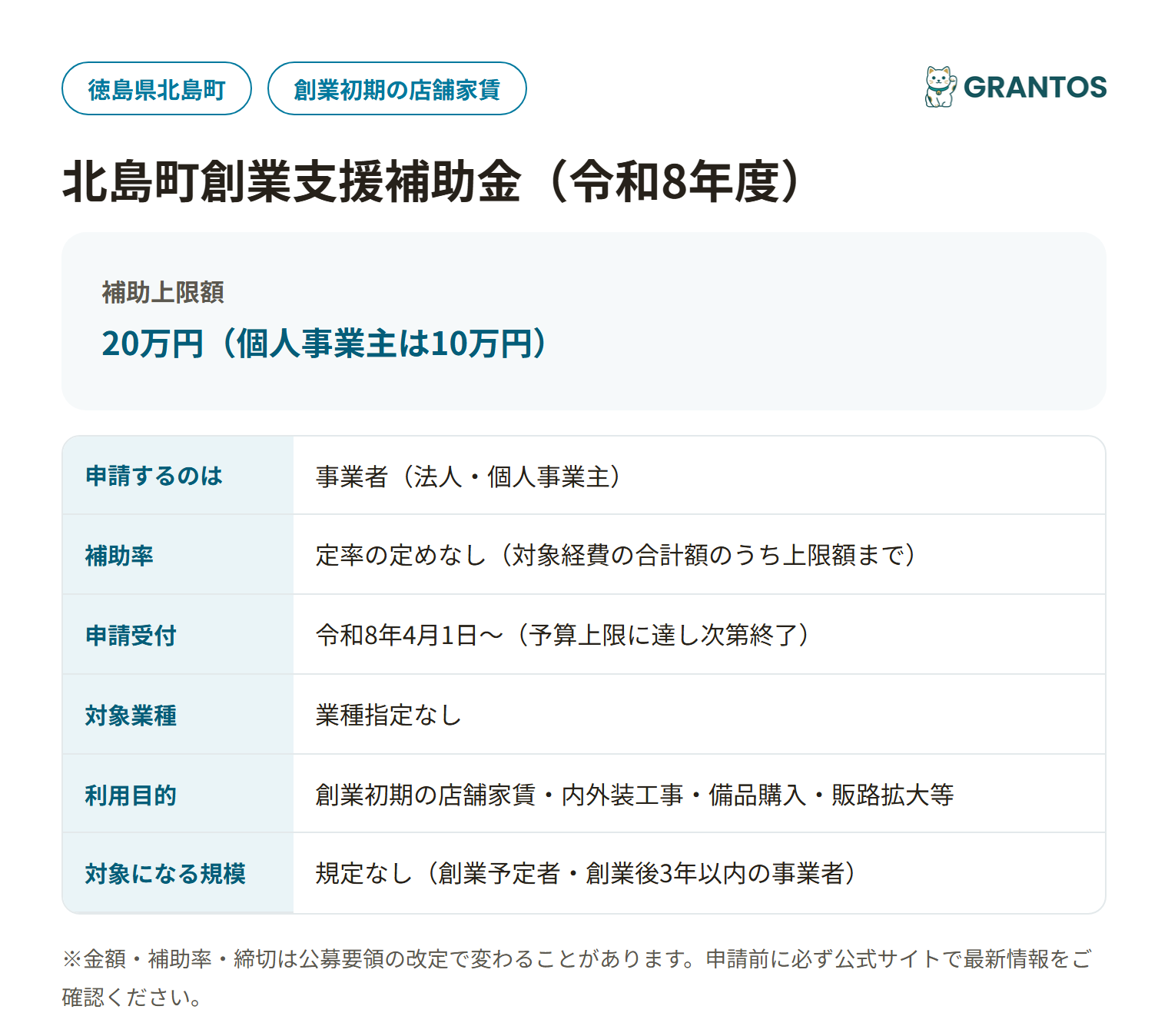1168x1036 pixels.
Task: Select the 創業初期の店舗家賃 tag pill
Action: tap(397, 88)
